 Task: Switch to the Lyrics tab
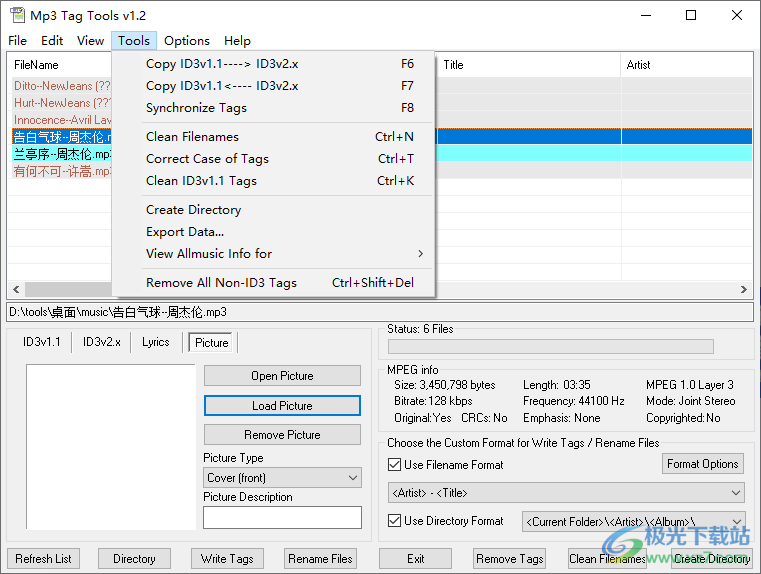[x=156, y=342]
